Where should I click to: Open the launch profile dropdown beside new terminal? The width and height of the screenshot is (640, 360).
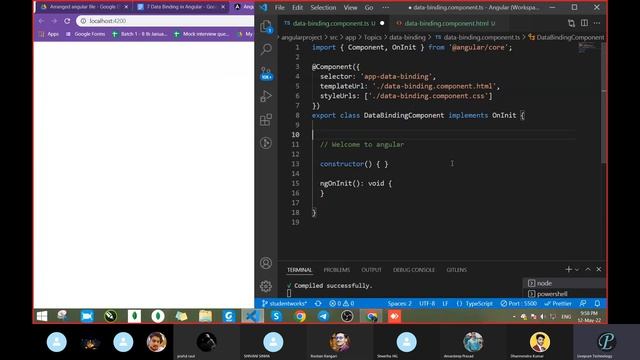pyautogui.click(x=577, y=269)
